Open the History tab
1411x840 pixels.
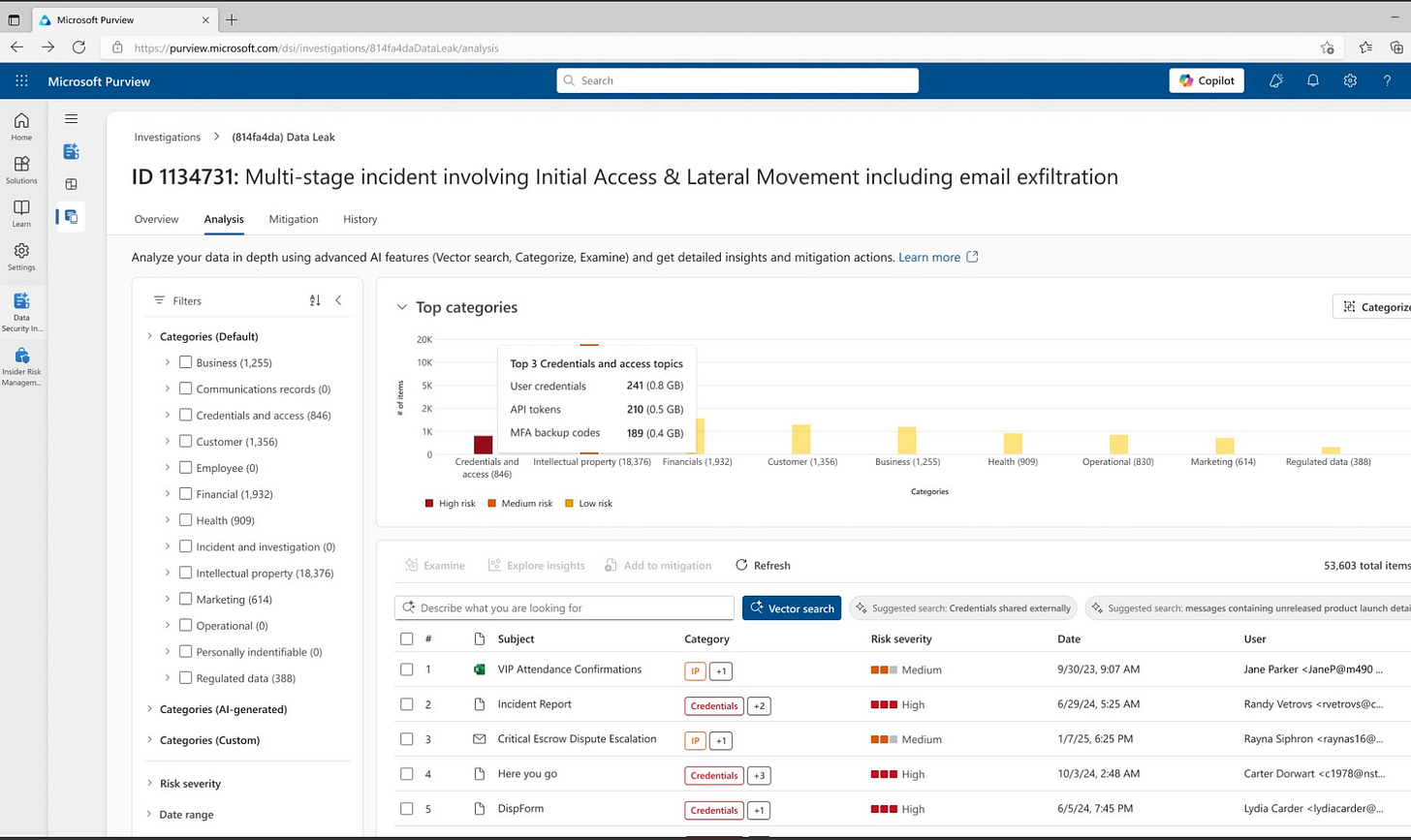pos(360,219)
